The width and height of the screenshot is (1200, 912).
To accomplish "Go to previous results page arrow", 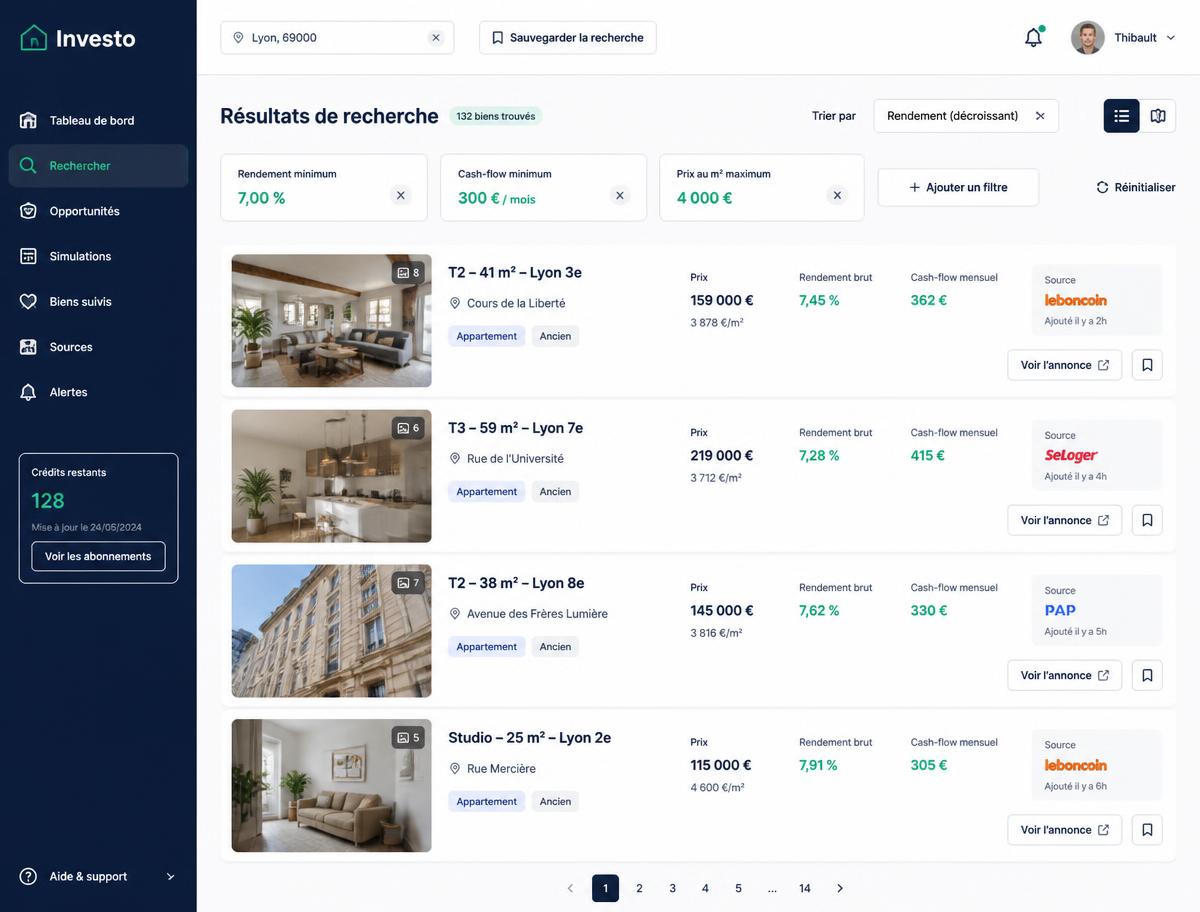I will [x=570, y=888].
